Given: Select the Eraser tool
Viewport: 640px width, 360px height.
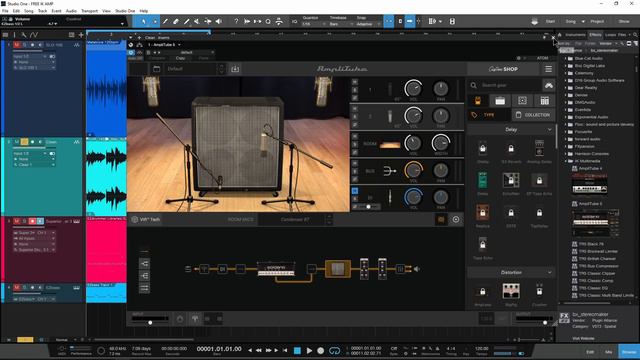Looking at the screenshot, I should pyautogui.click(x=176, y=21).
